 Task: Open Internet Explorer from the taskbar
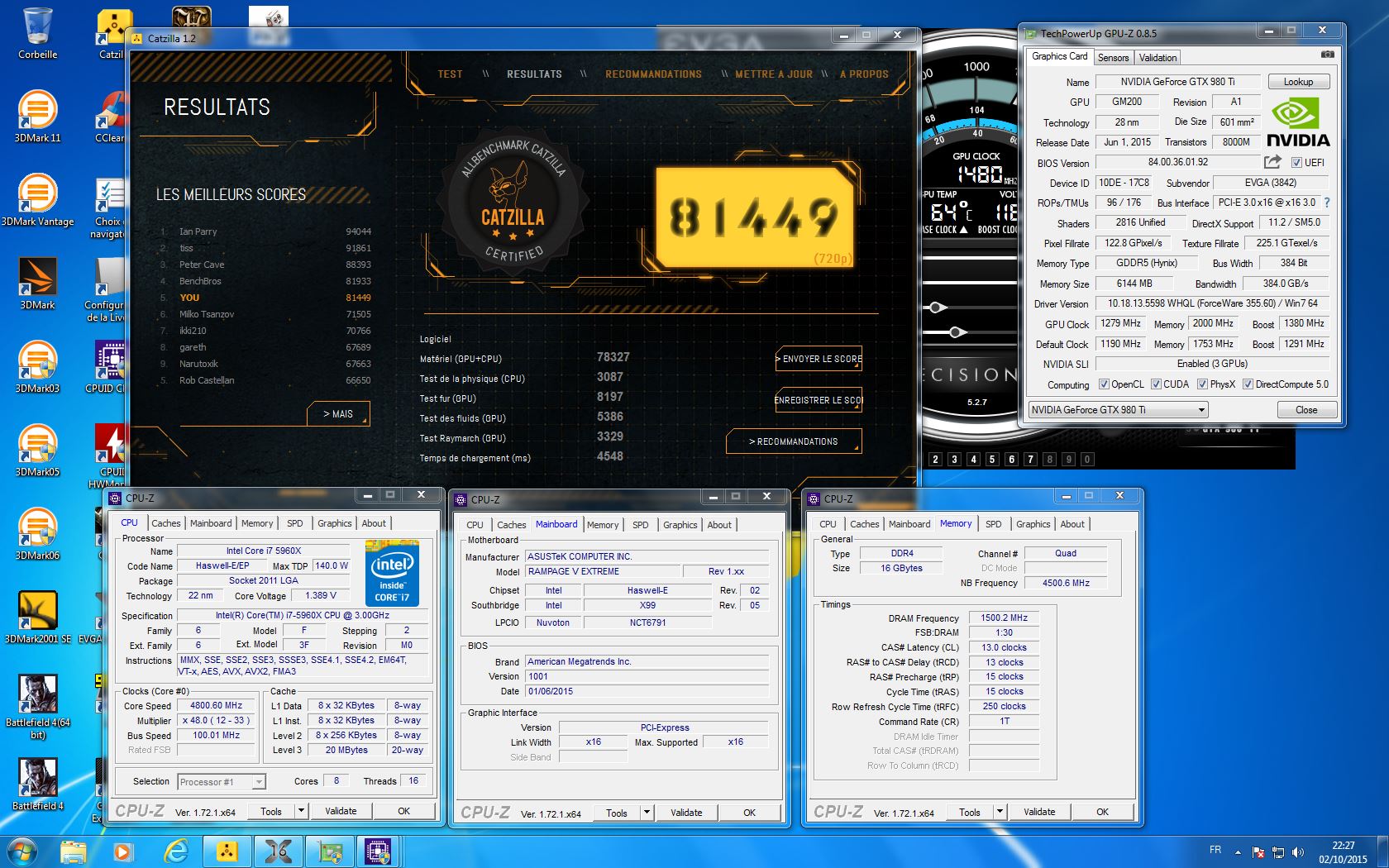(175, 851)
